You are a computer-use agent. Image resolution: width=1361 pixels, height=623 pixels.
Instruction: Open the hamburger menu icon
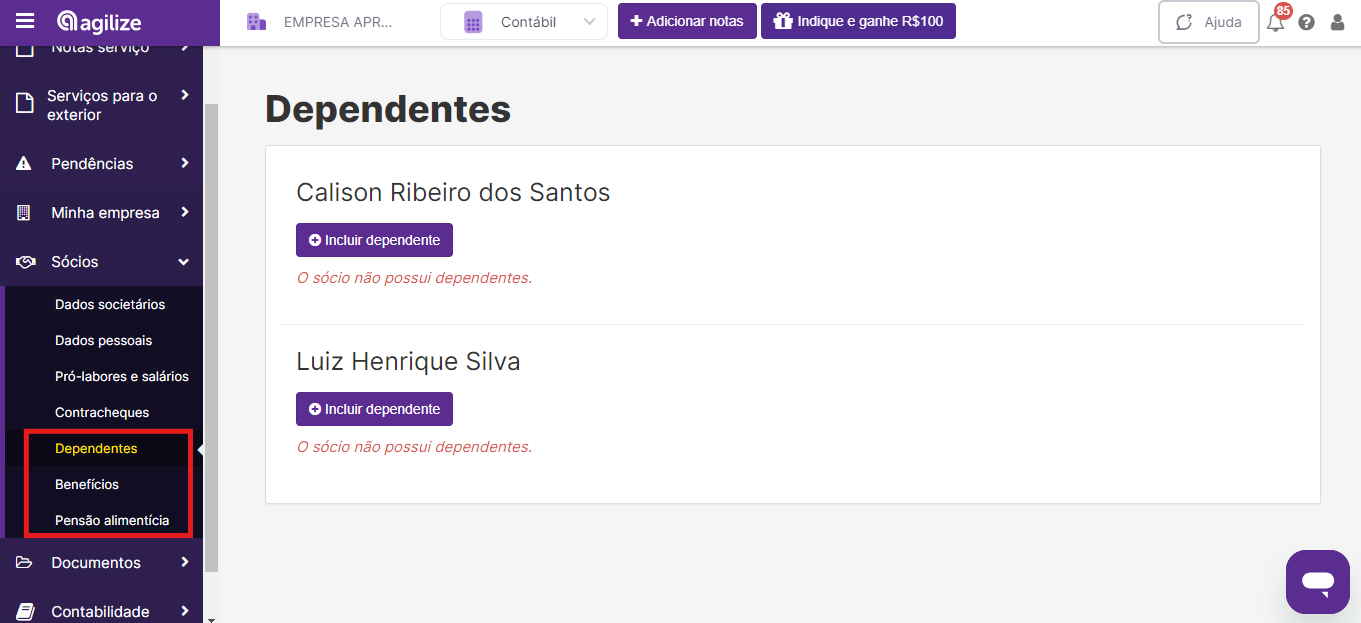(25, 21)
